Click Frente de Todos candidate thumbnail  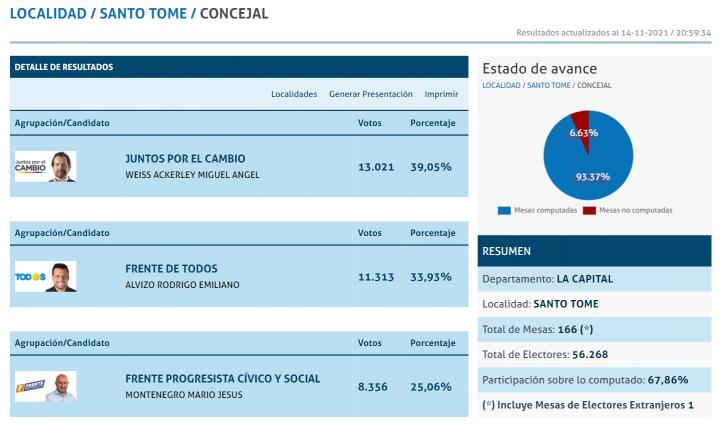[45, 276]
